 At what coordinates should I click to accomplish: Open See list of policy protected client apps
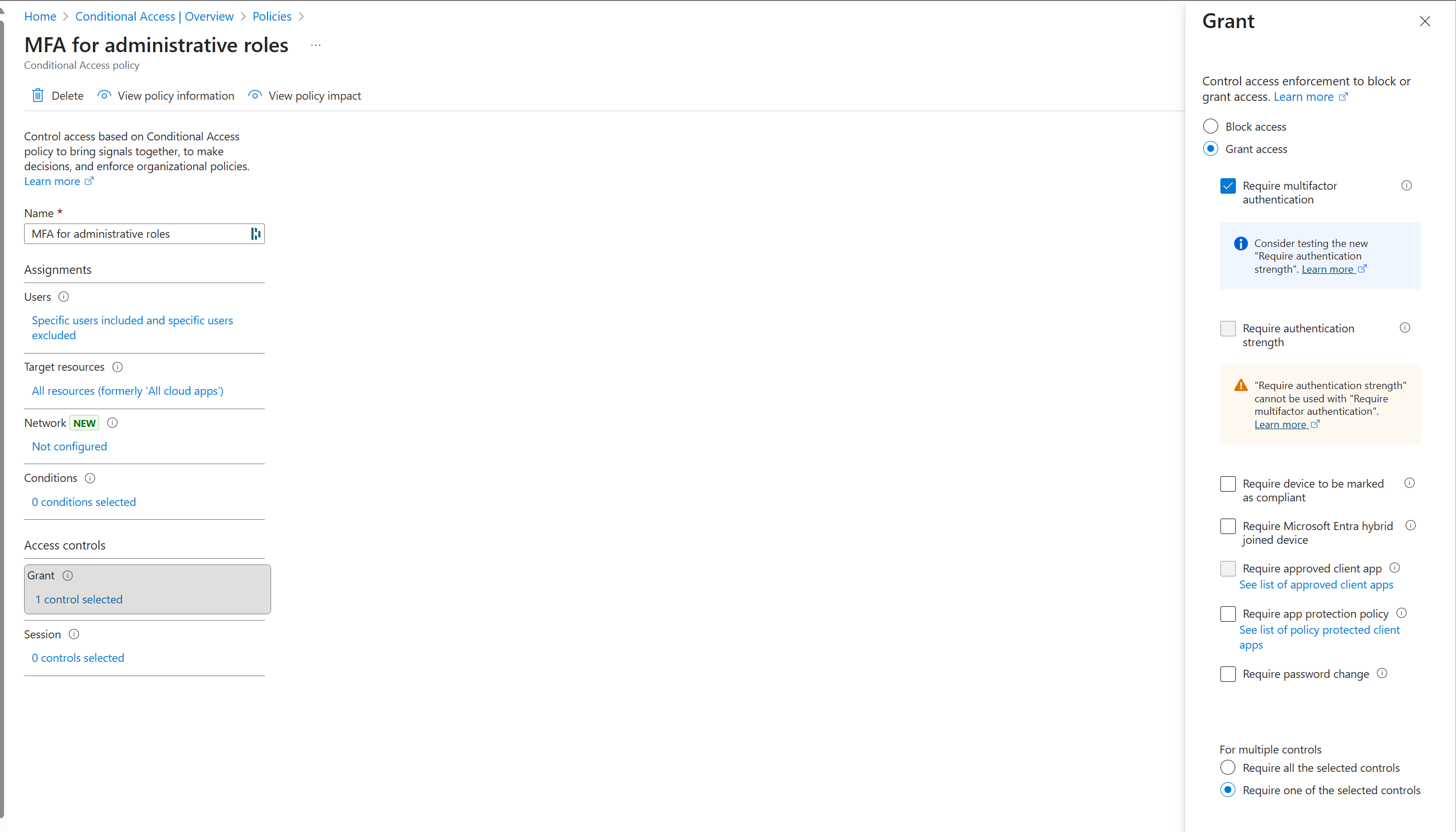(x=1319, y=638)
